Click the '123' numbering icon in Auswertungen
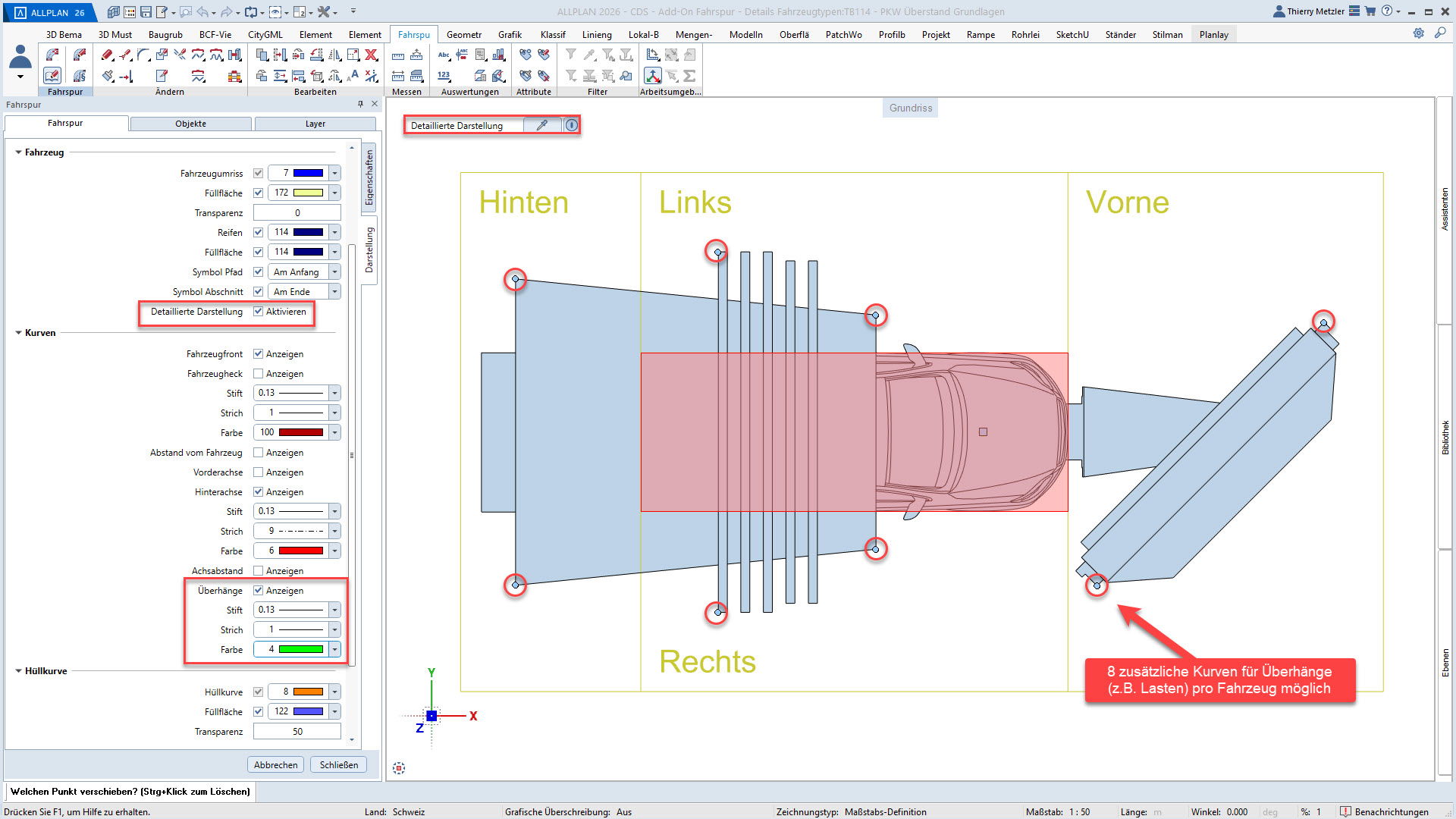The image size is (1456, 819). pyautogui.click(x=444, y=75)
